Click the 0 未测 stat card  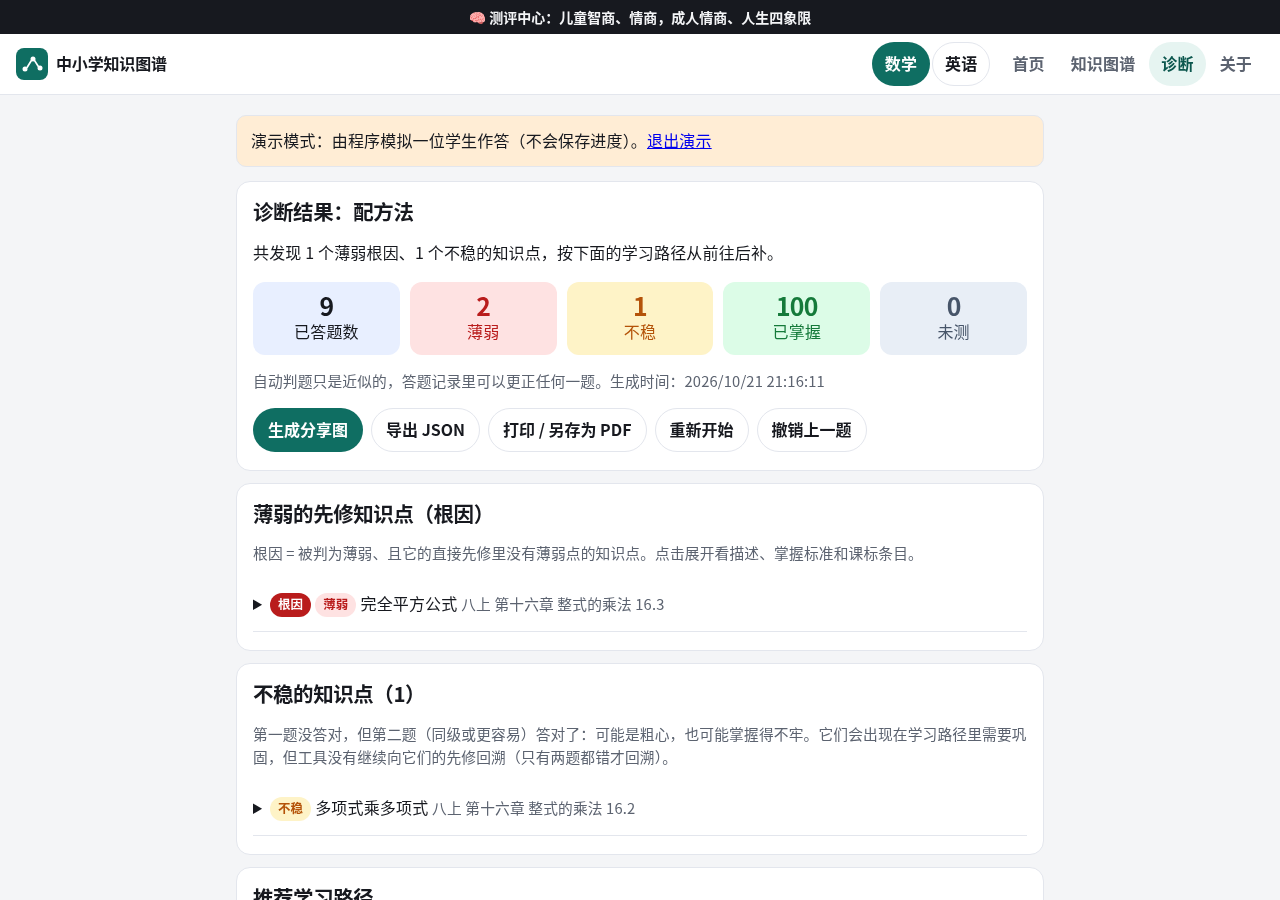[x=953, y=318]
